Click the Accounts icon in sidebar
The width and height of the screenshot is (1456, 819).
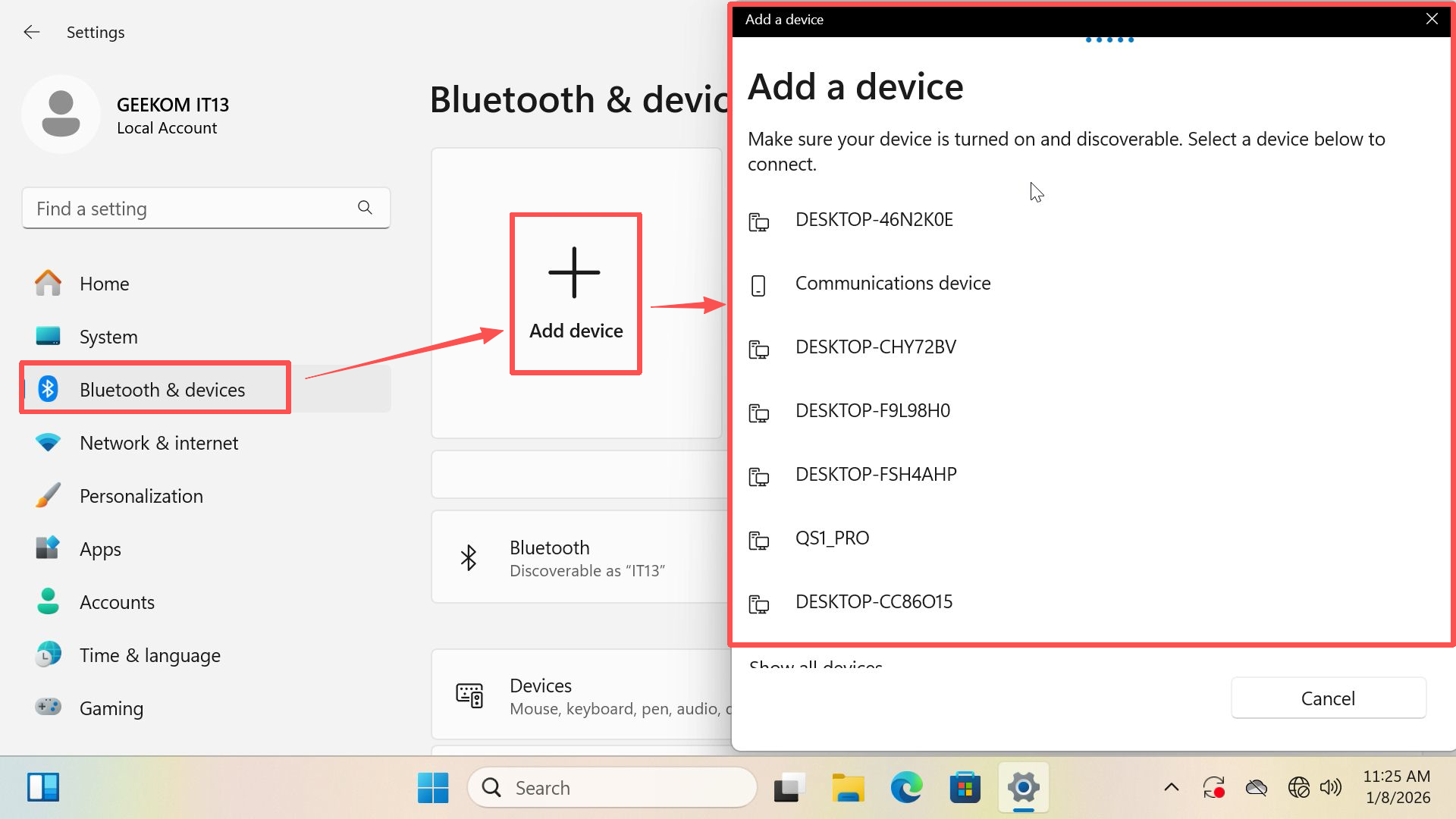[48, 601]
